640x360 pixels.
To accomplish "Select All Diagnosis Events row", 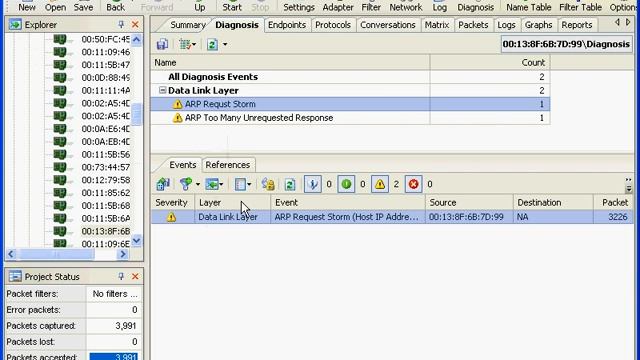I will pos(350,77).
